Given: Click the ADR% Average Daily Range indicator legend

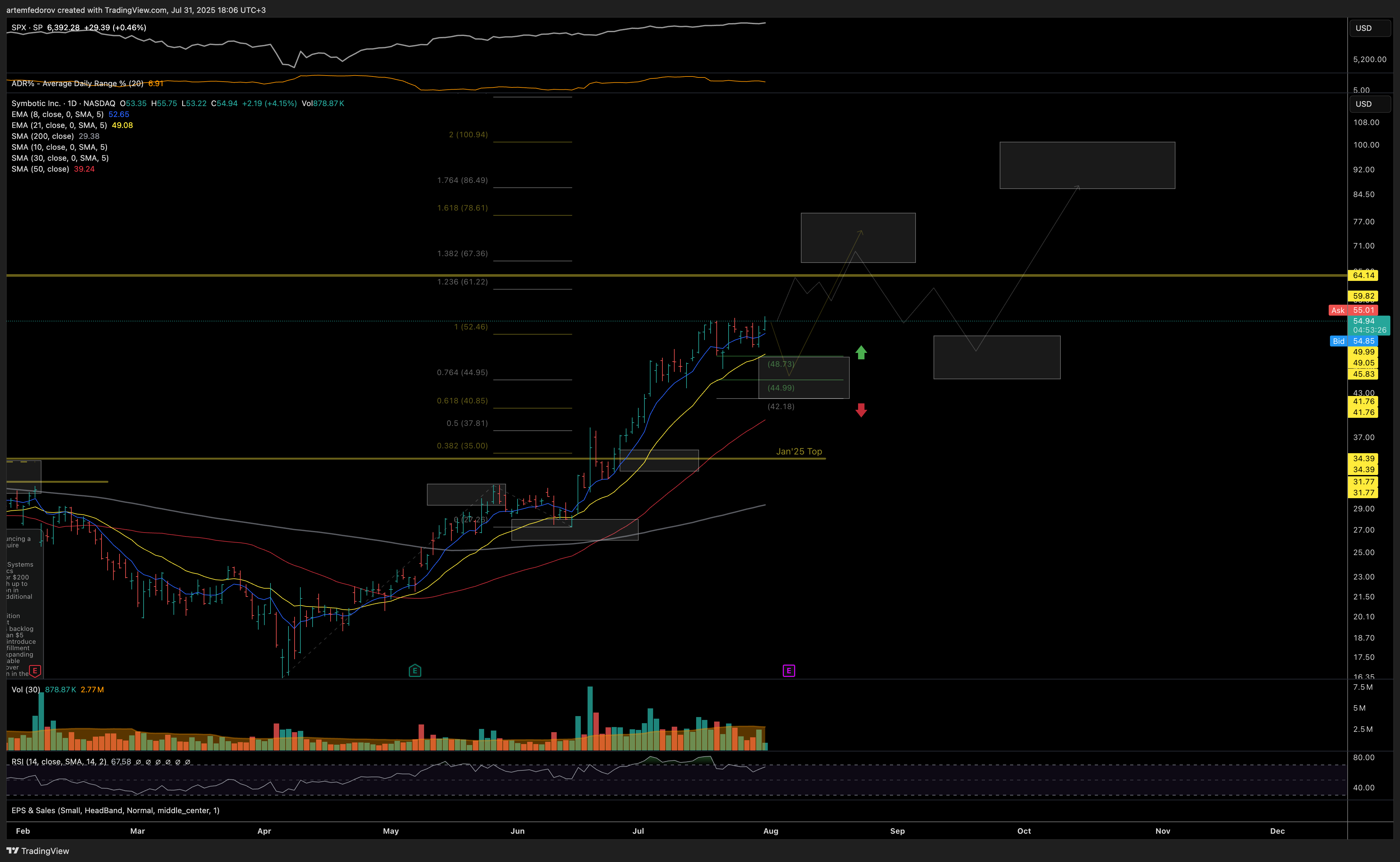Looking at the screenshot, I should 77,83.
